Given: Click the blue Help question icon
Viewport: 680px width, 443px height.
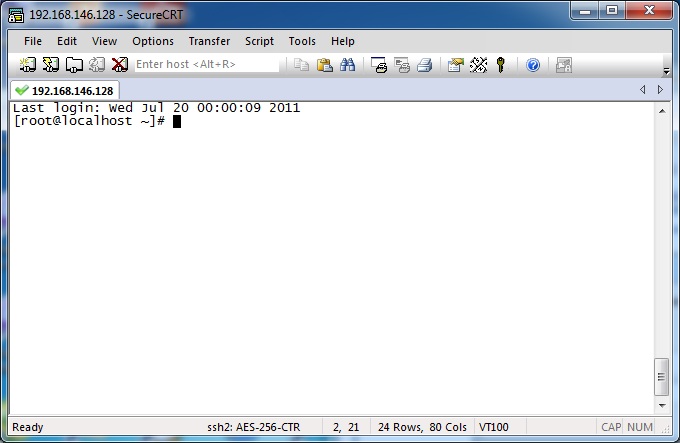Looking at the screenshot, I should tap(533, 65).
